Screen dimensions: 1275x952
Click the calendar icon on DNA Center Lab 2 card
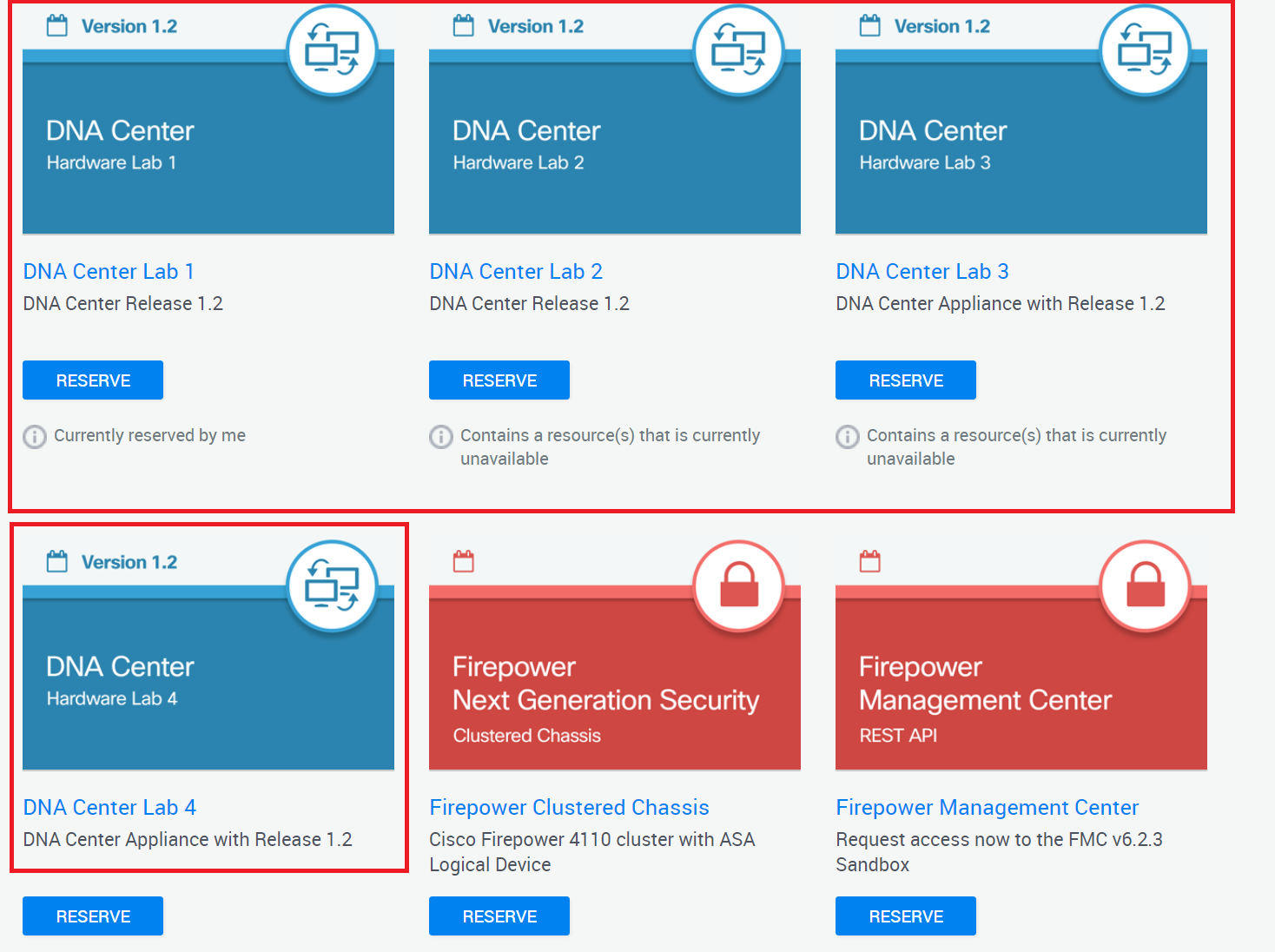point(464,26)
